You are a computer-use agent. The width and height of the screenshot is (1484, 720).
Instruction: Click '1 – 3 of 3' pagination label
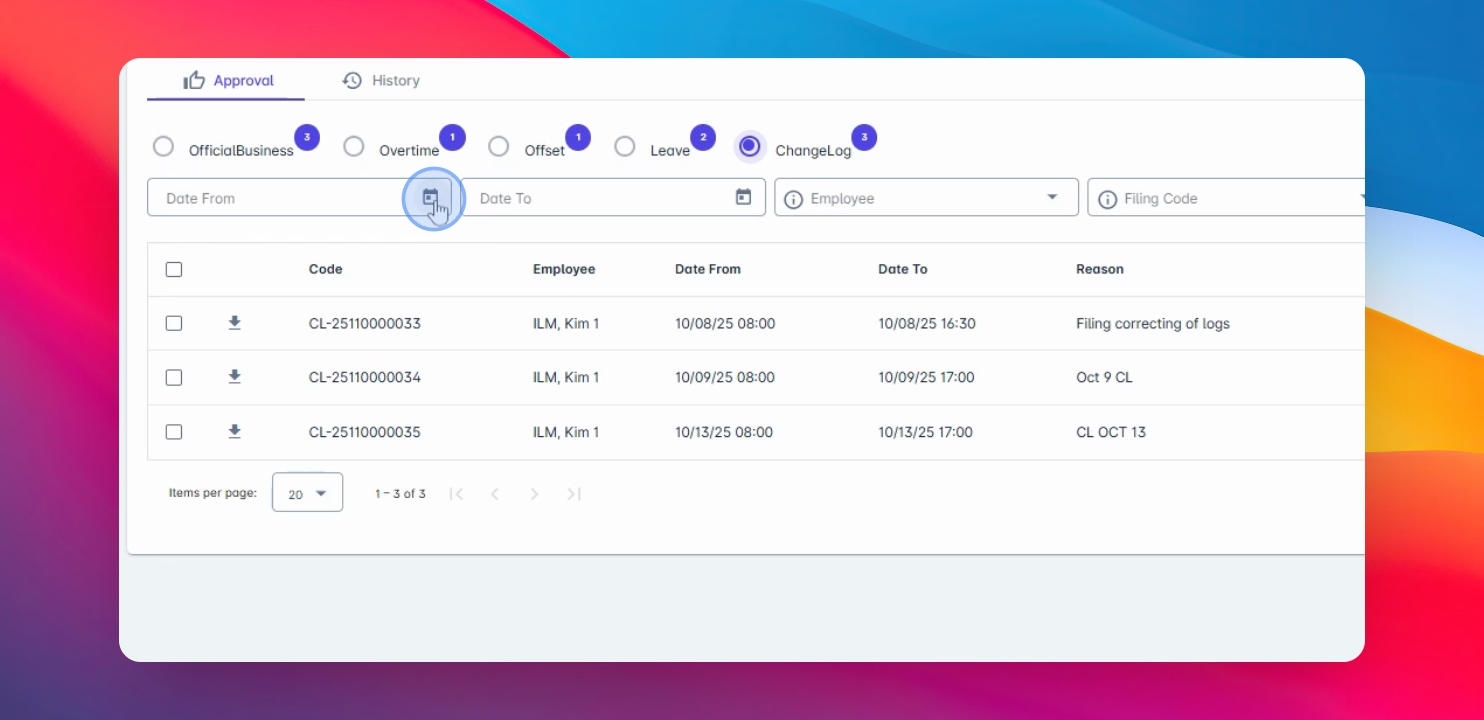coord(400,493)
